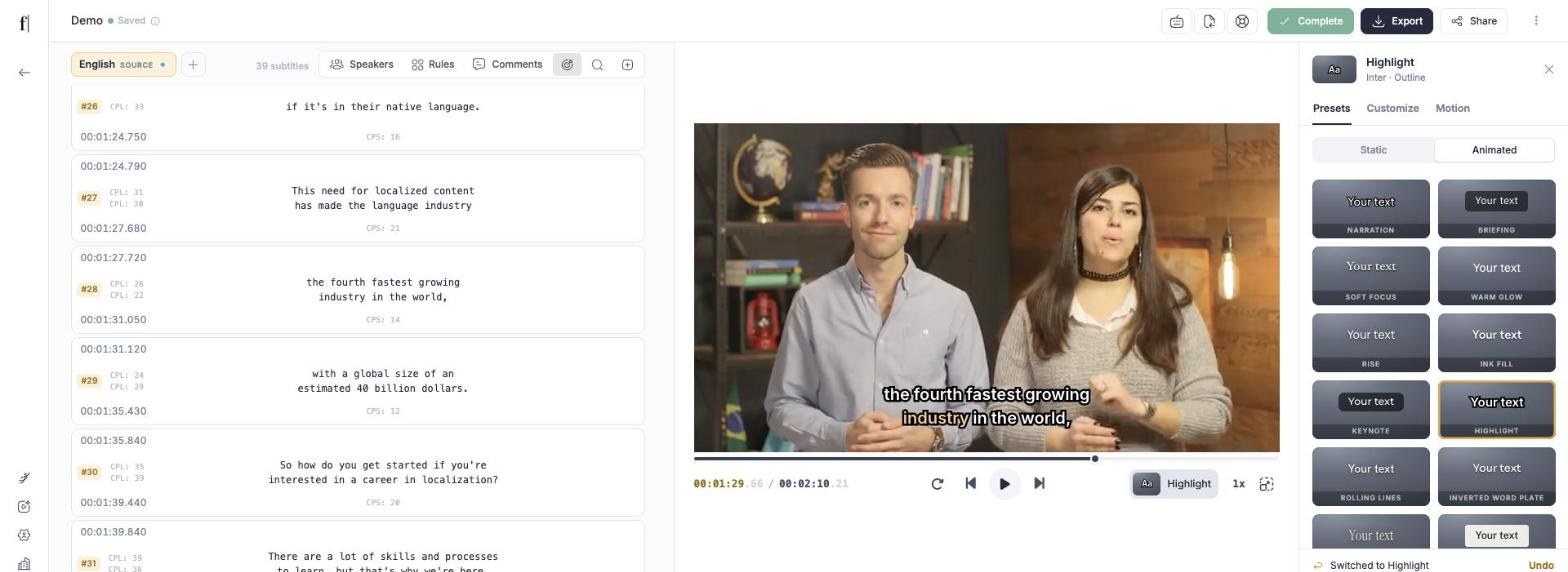Open the more options kebab menu
This screenshot has width=1568, height=572.
pyautogui.click(x=1536, y=21)
